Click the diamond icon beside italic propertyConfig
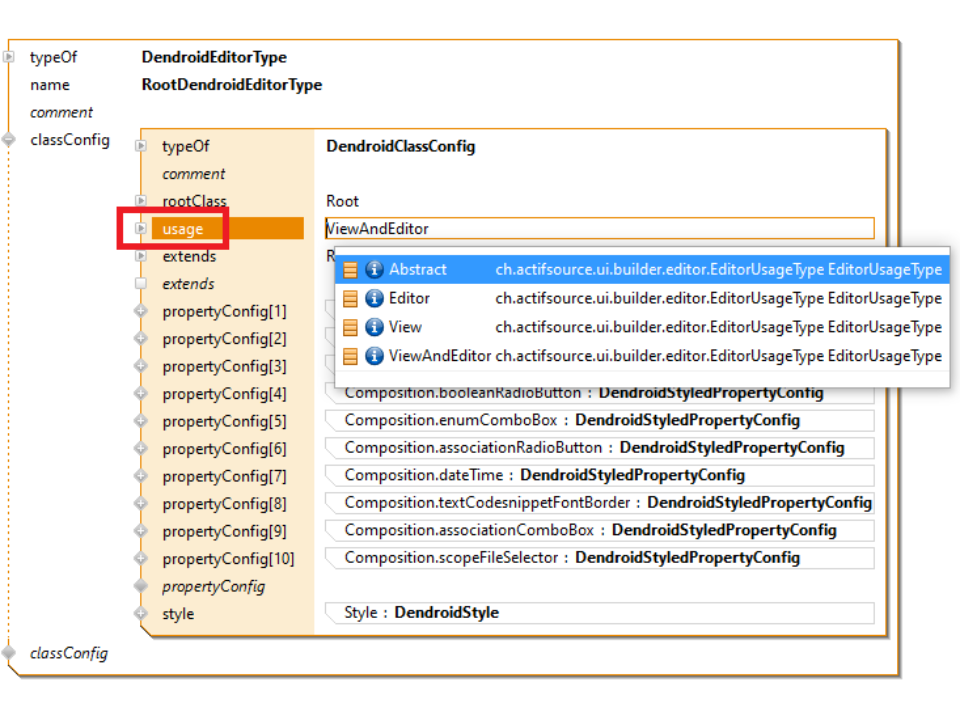This screenshot has height=720, width=960. pyautogui.click(x=141, y=586)
